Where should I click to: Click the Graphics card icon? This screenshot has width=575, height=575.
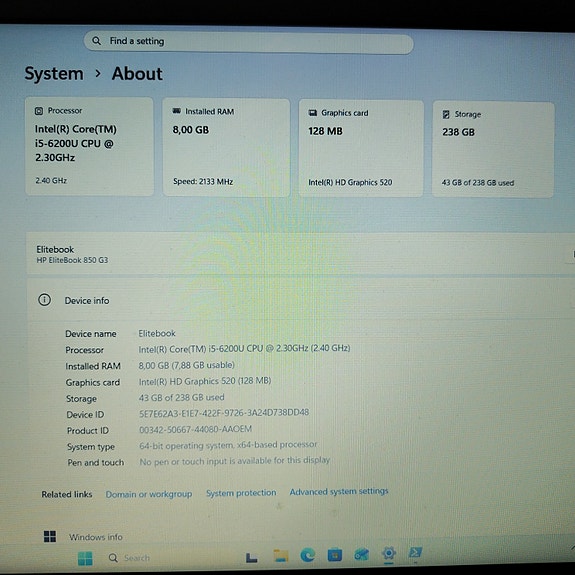[312, 113]
